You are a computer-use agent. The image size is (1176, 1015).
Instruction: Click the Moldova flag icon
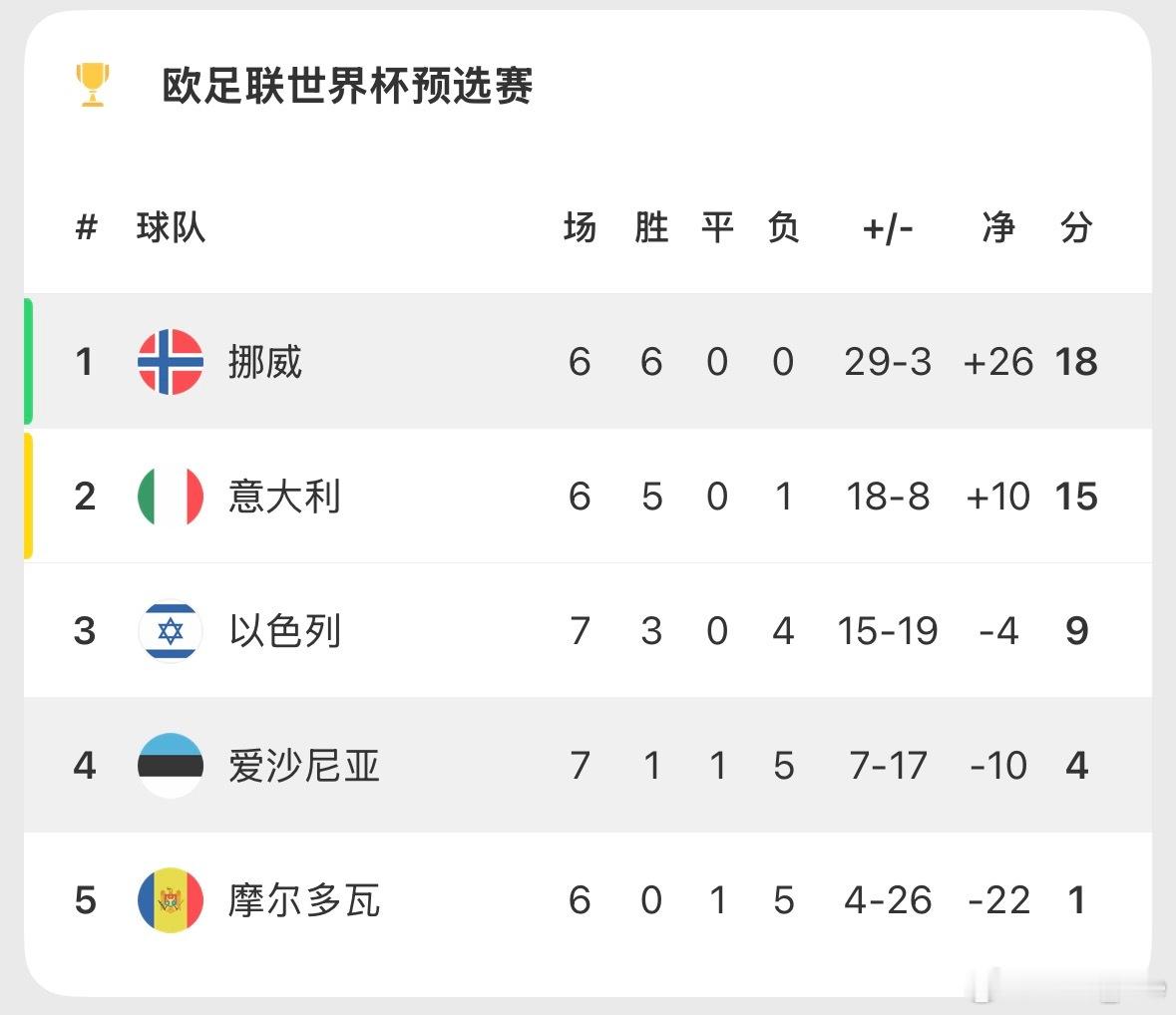point(171,900)
